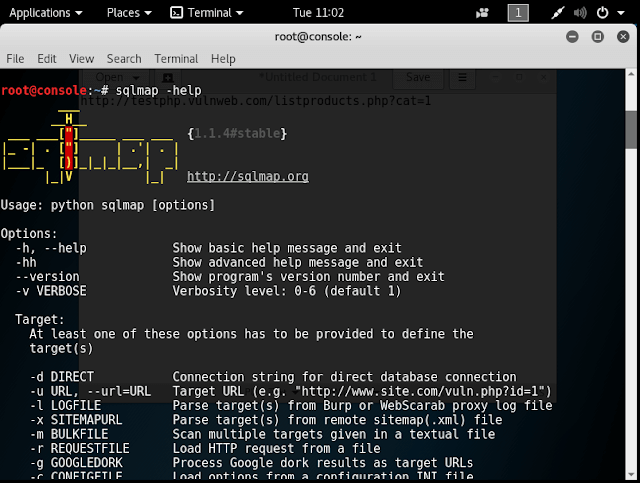Expand the system menu arrow beside power icon
Viewport: 640px width, 483px height.
coord(620,13)
